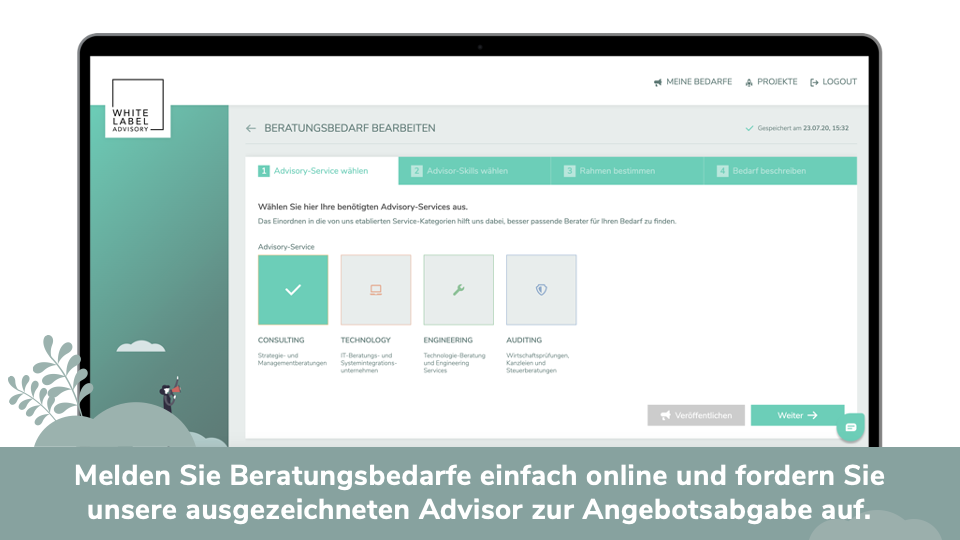Click the wrench icon in Engineering tile
The height and width of the screenshot is (540, 960).
click(458, 290)
